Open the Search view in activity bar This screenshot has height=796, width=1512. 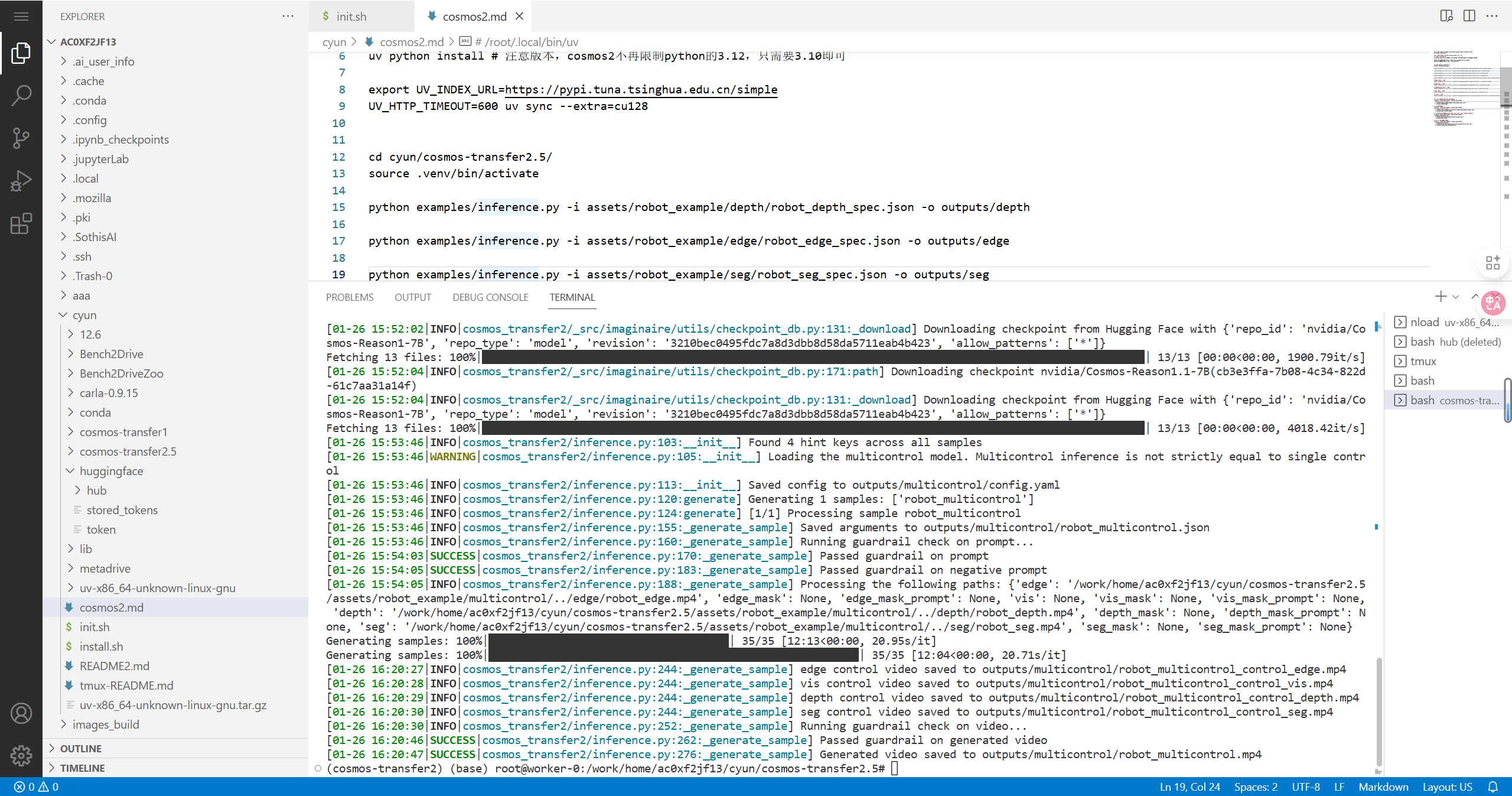click(x=21, y=95)
